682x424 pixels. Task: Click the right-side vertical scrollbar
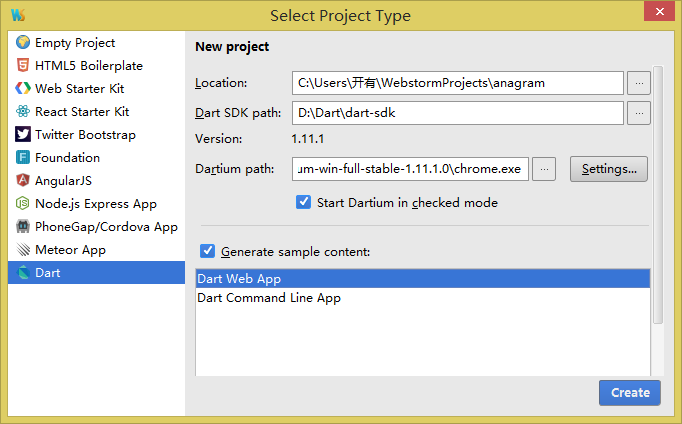[x=658, y=195]
